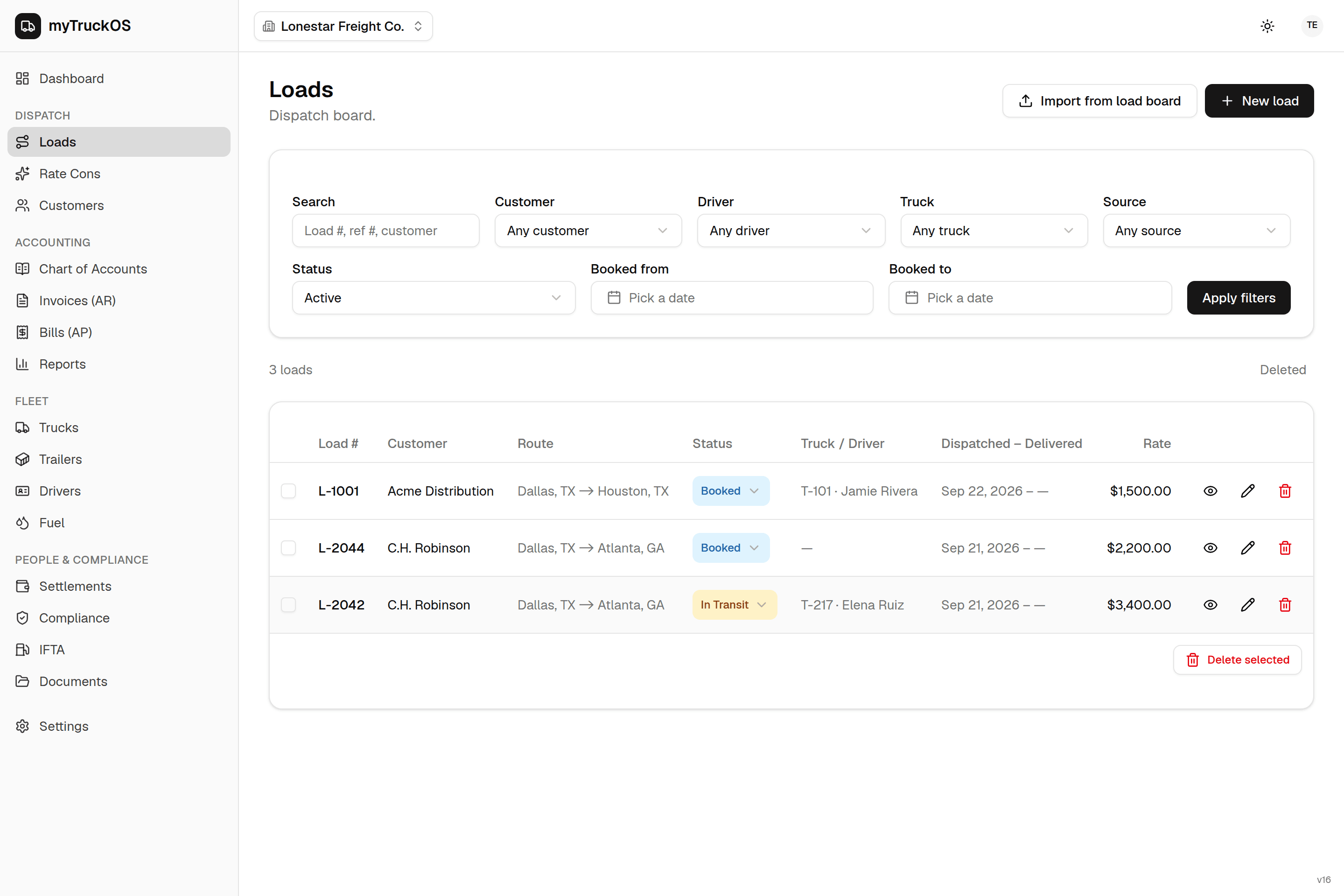The height and width of the screenshot is (896, 1344).
Task: Click T-101 · Jamie Rivera cell
Action: coord(859,491)
